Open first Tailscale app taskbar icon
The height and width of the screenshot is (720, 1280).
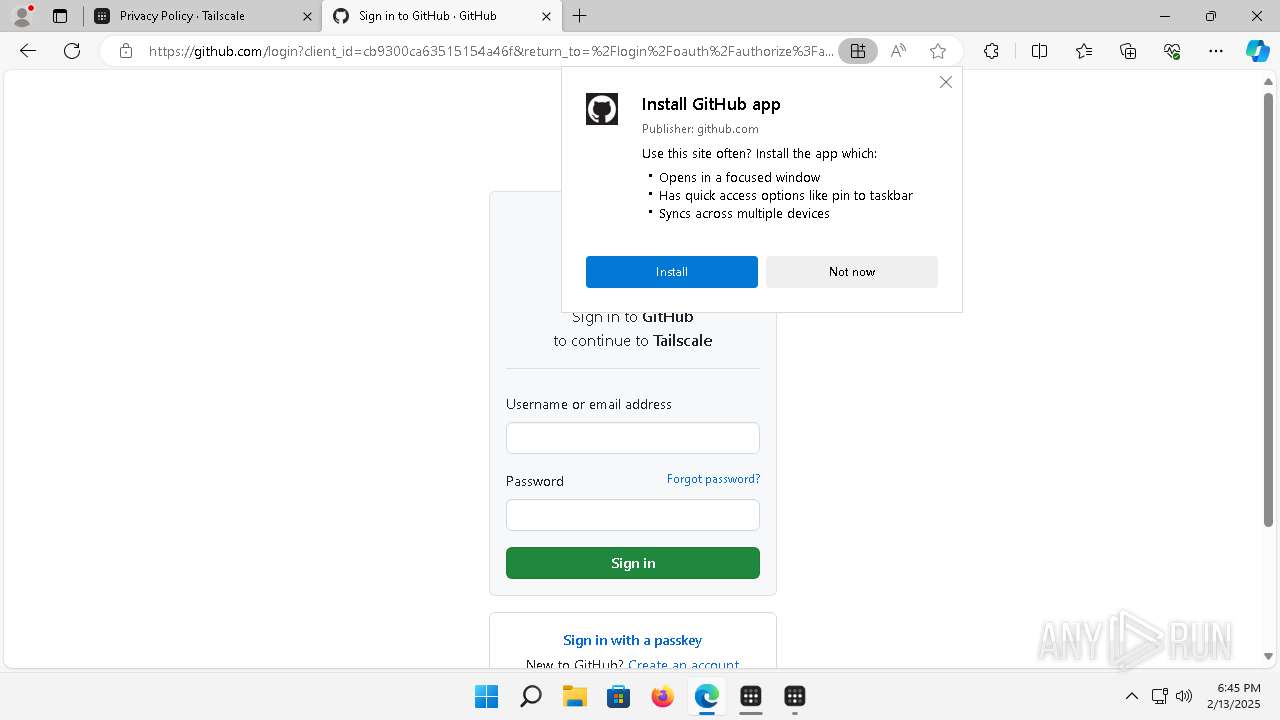751,696
